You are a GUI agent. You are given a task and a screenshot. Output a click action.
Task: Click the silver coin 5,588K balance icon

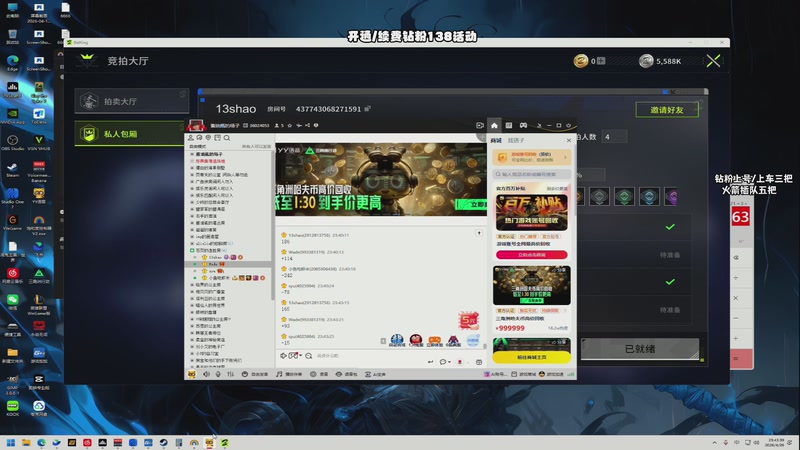point(646,61)
